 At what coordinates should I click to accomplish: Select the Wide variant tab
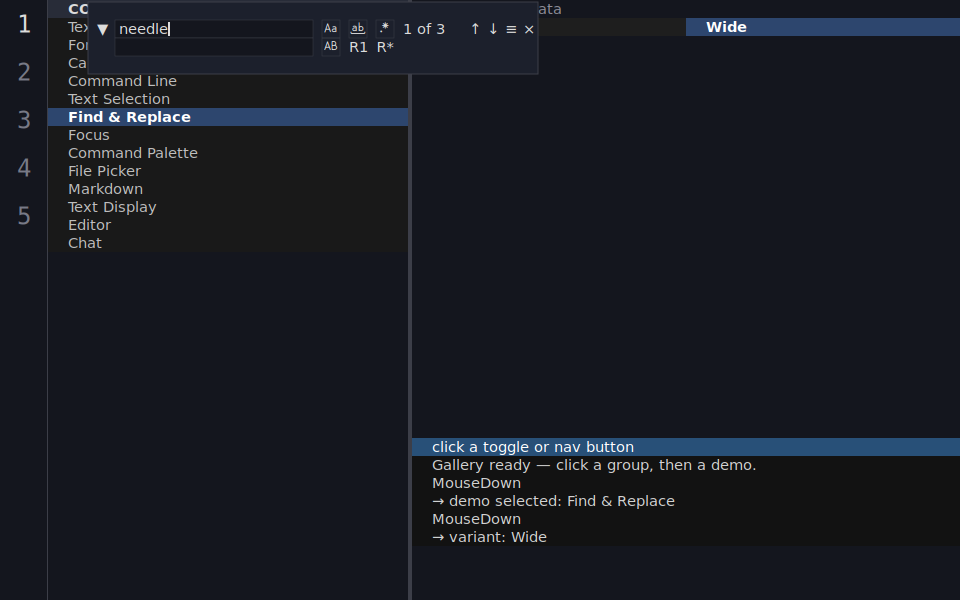(x=823, y=27)
